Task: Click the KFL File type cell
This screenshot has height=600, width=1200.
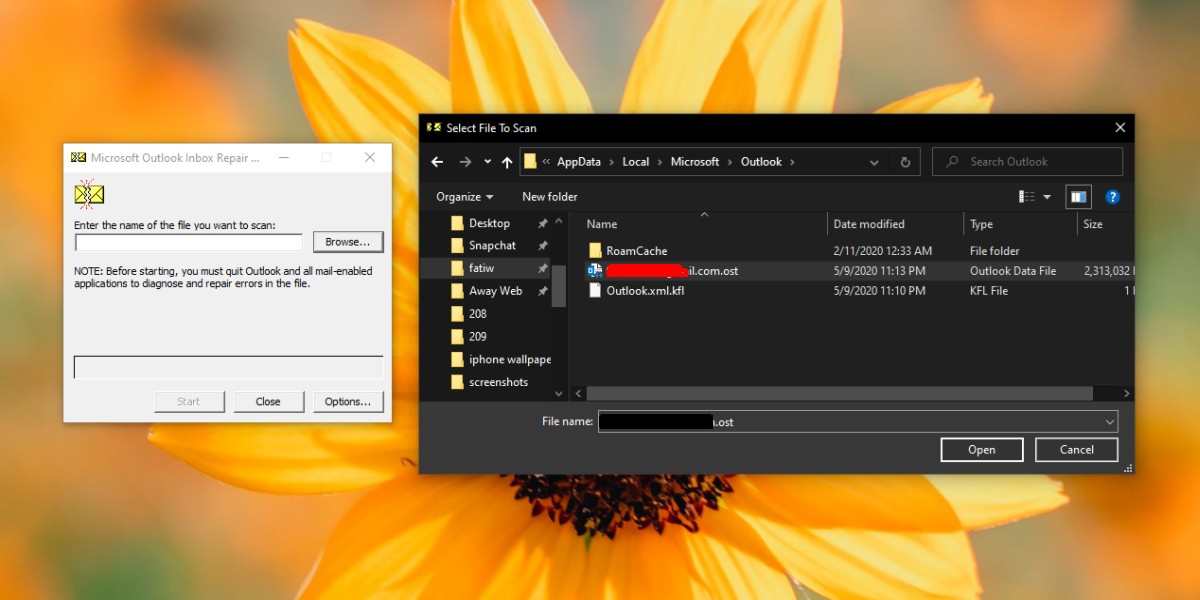Action: click(989, 291)
